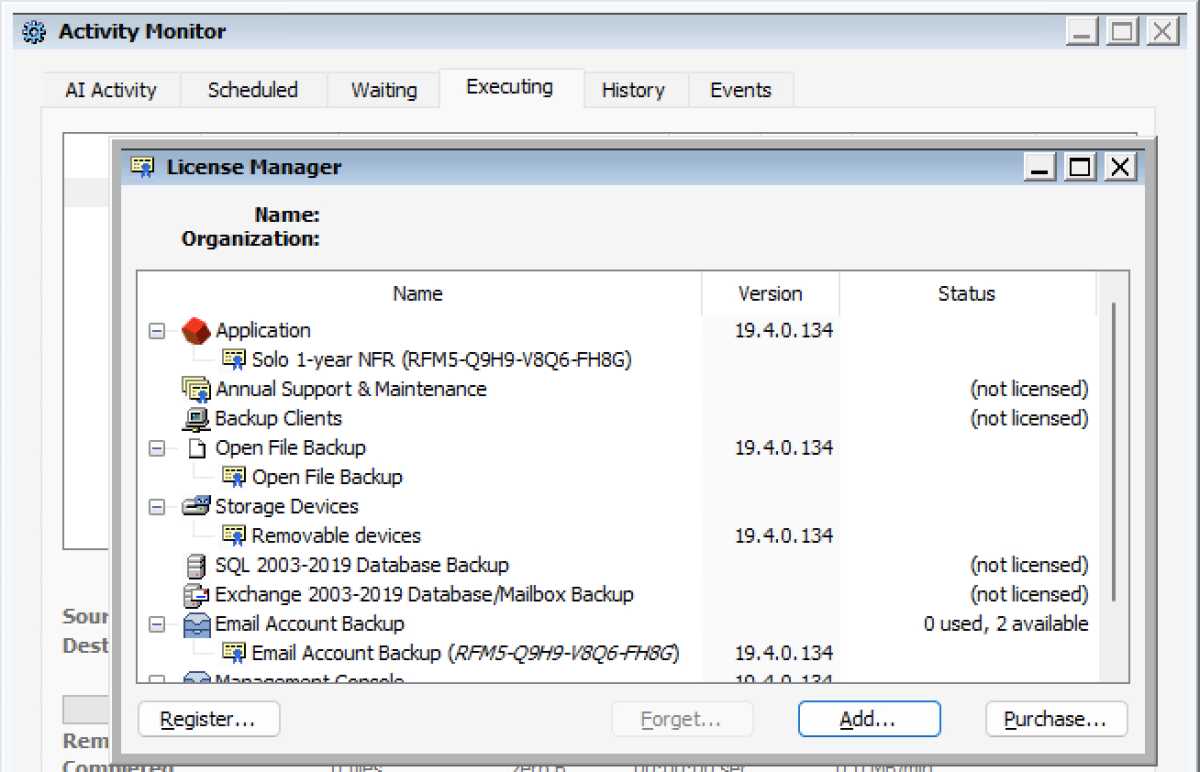Open the History tab
Screen dimensions: 1200x772
633,90
